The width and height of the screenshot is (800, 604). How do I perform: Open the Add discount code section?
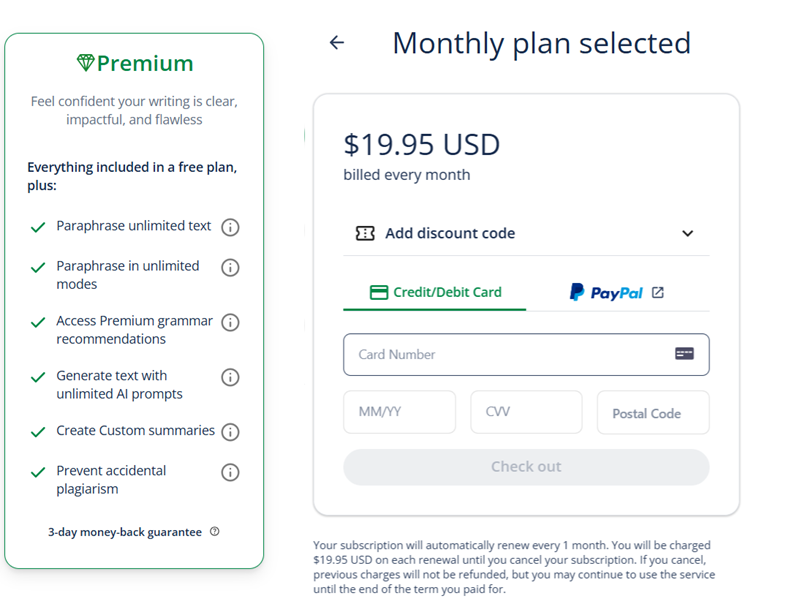pos(450,233)
